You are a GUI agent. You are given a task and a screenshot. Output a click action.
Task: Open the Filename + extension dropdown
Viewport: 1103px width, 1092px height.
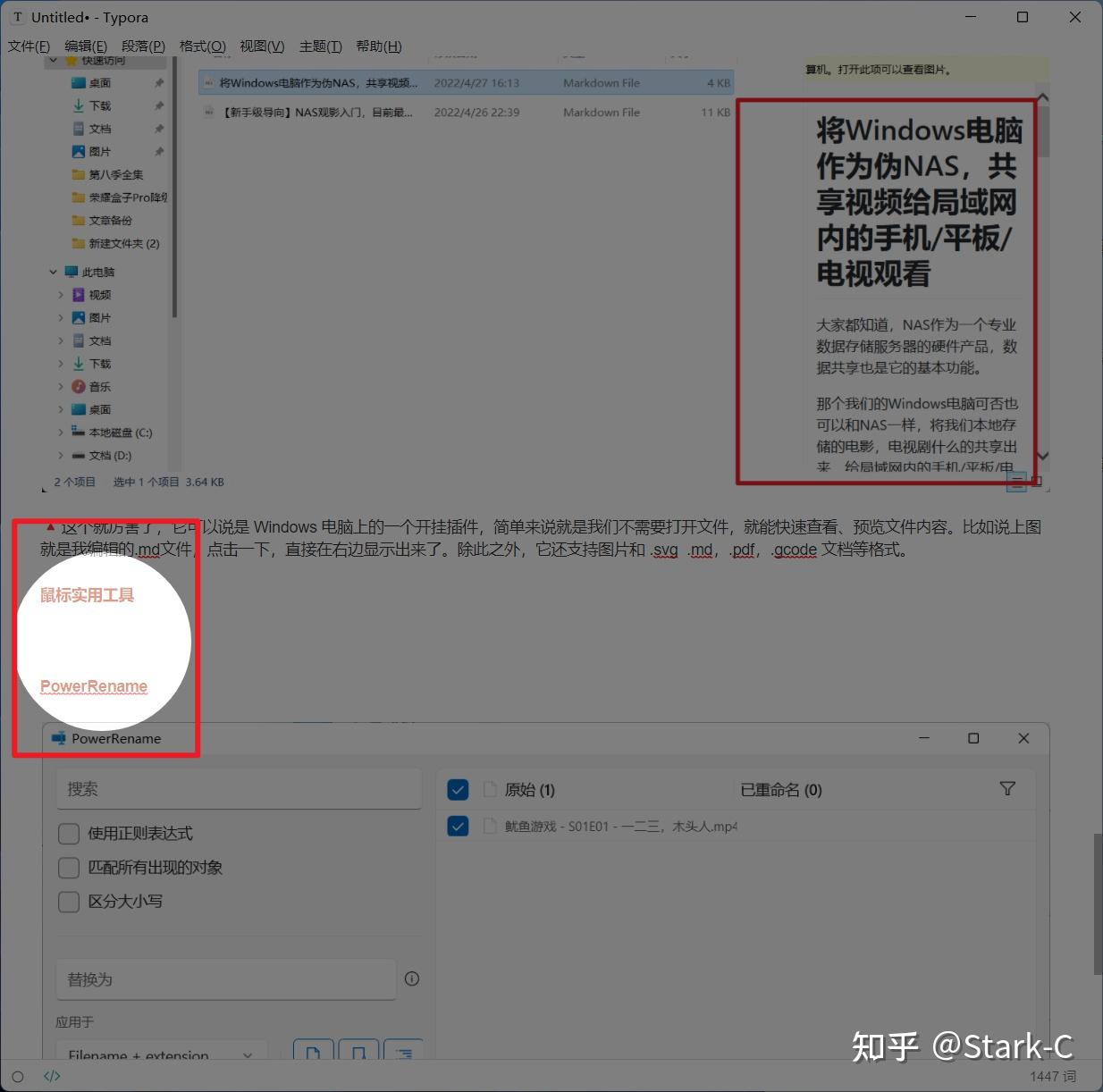click(161, 1052)
